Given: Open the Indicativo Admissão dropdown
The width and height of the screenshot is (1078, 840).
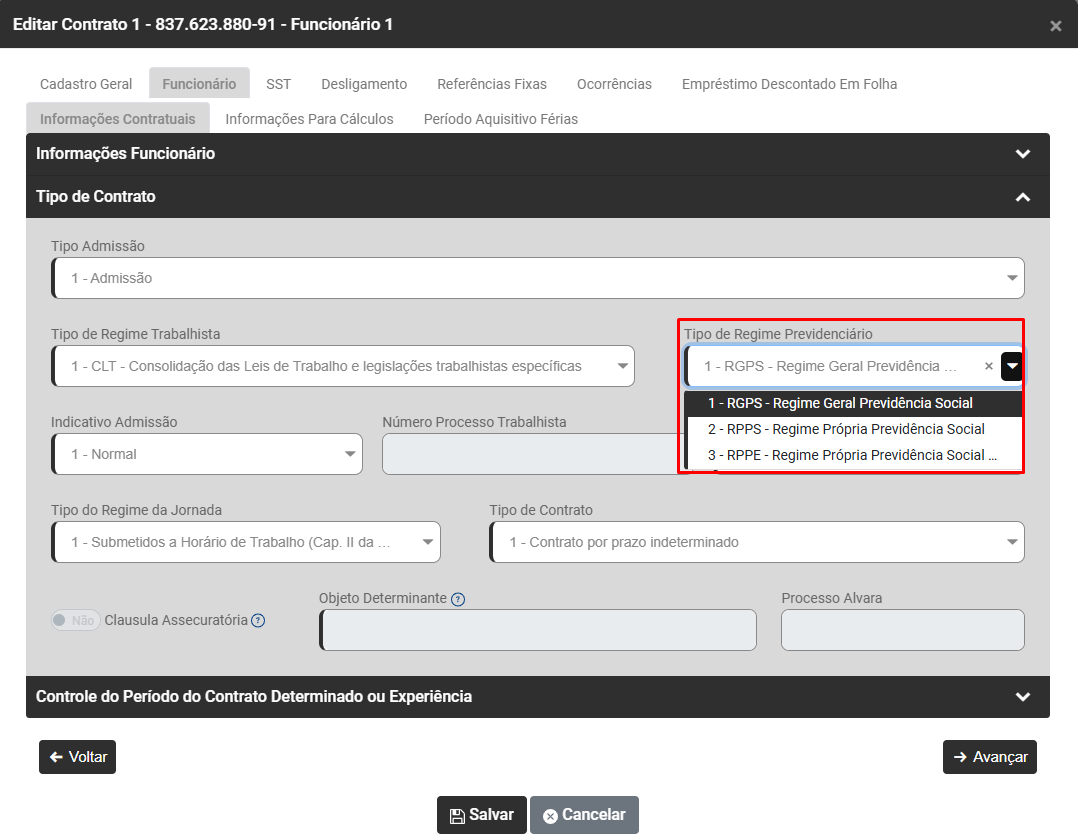Looking at the screenshot, I should click(207, 454).
